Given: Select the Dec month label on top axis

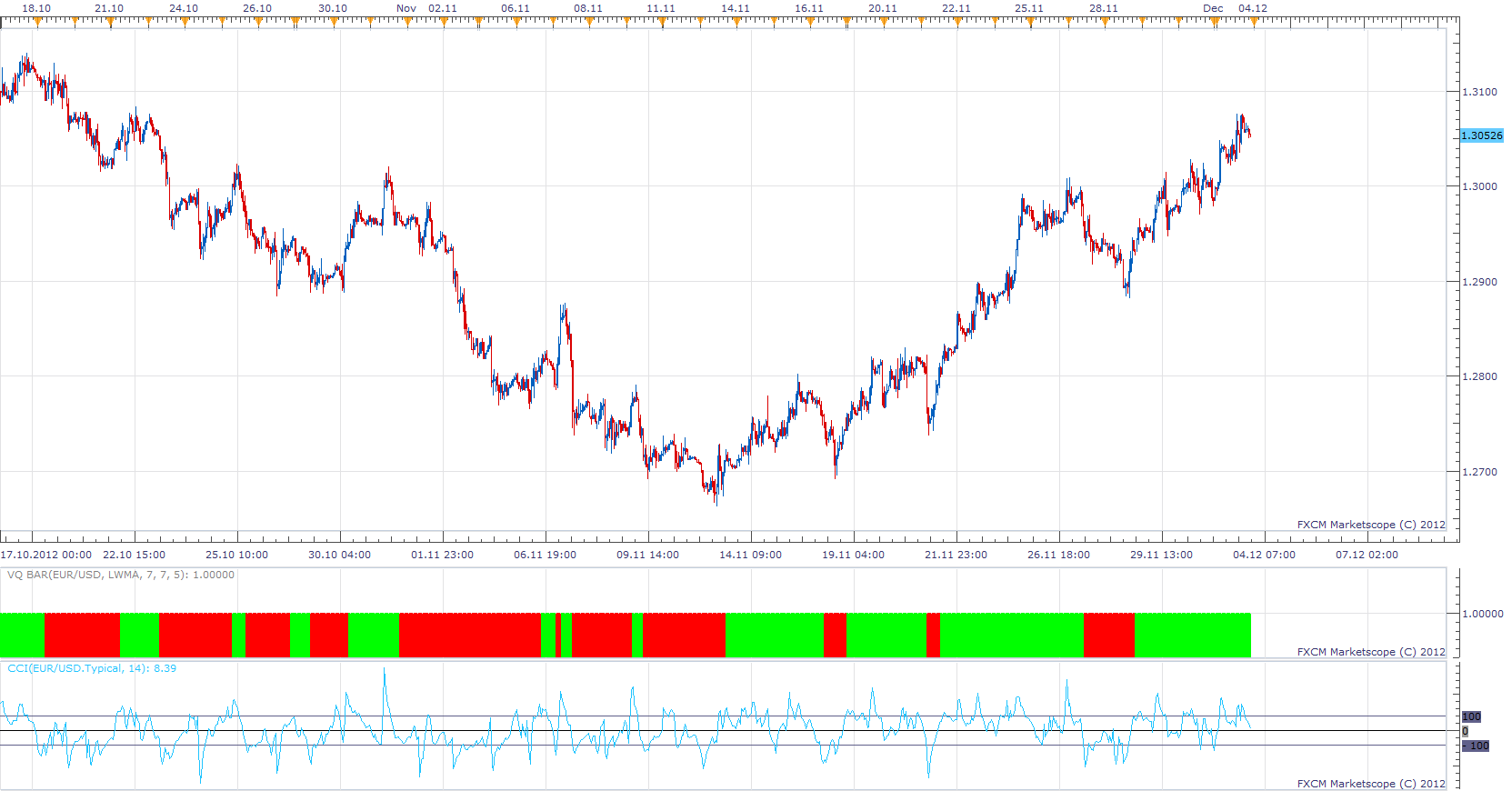Looking at the screenshot, I should [x=1213, y=8].
